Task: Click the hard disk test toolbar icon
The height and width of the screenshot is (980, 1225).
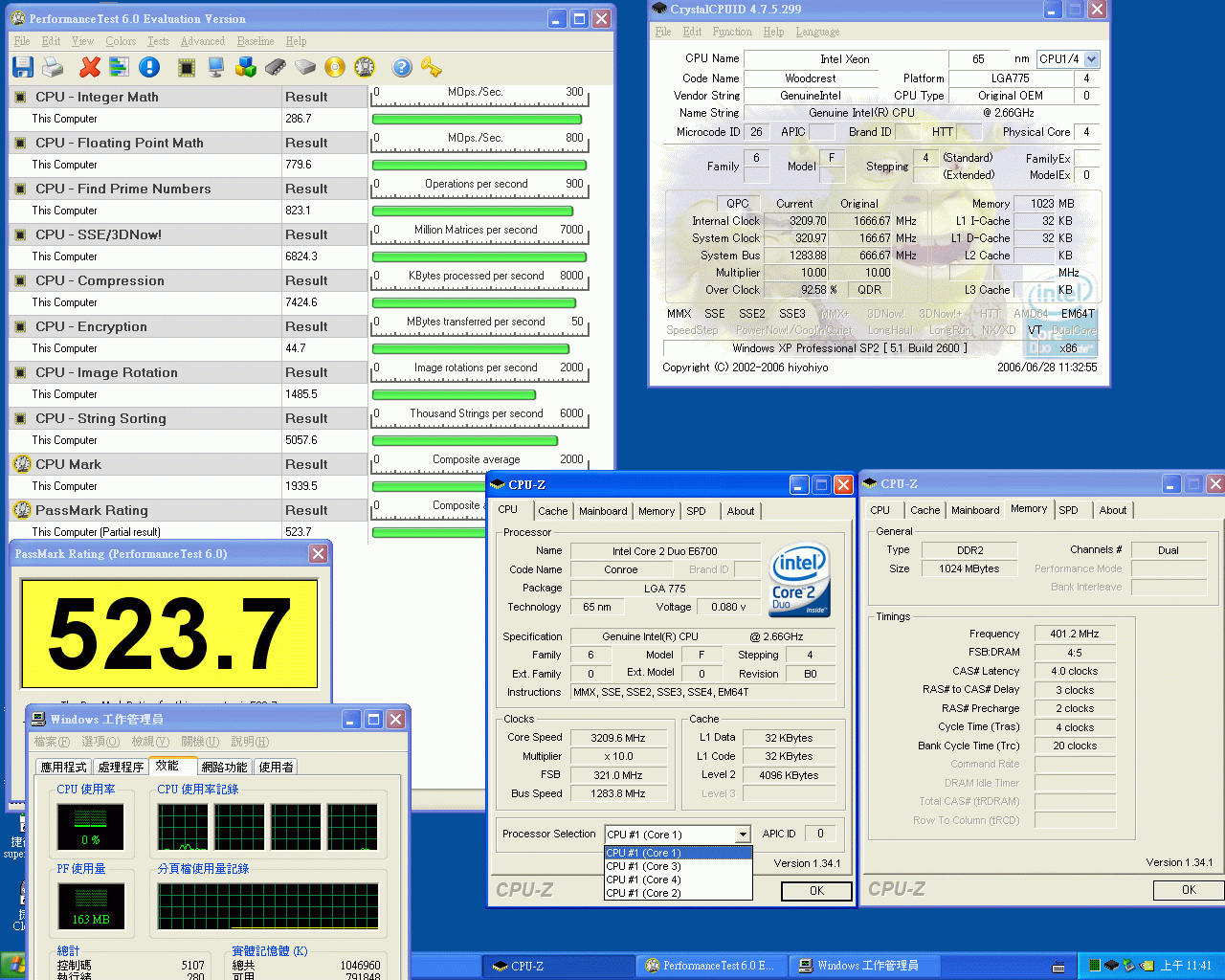Action: click(305, 67)
